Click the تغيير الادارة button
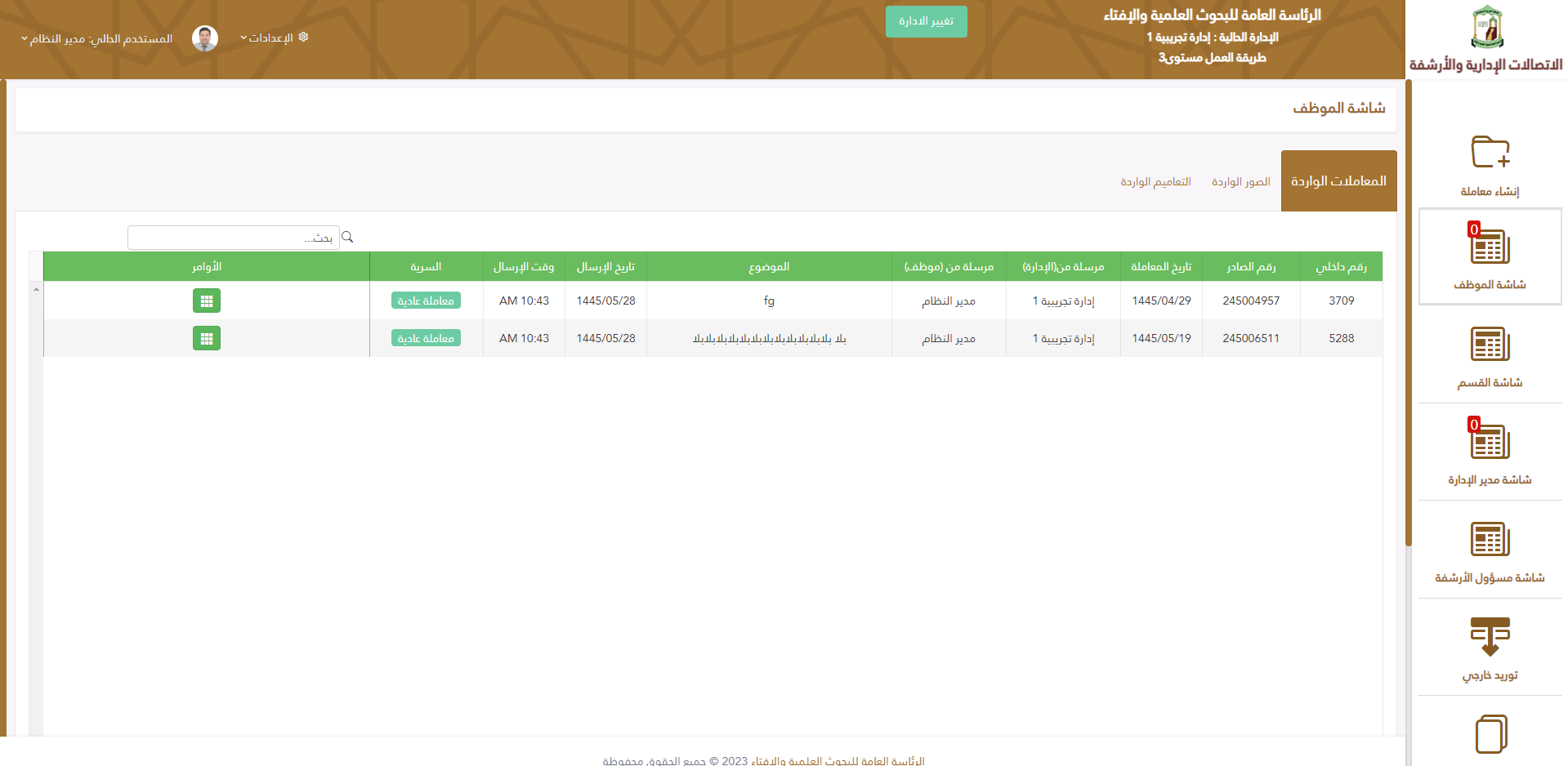The height and width of the screenshot is (766, 1568). click(926, 21)
